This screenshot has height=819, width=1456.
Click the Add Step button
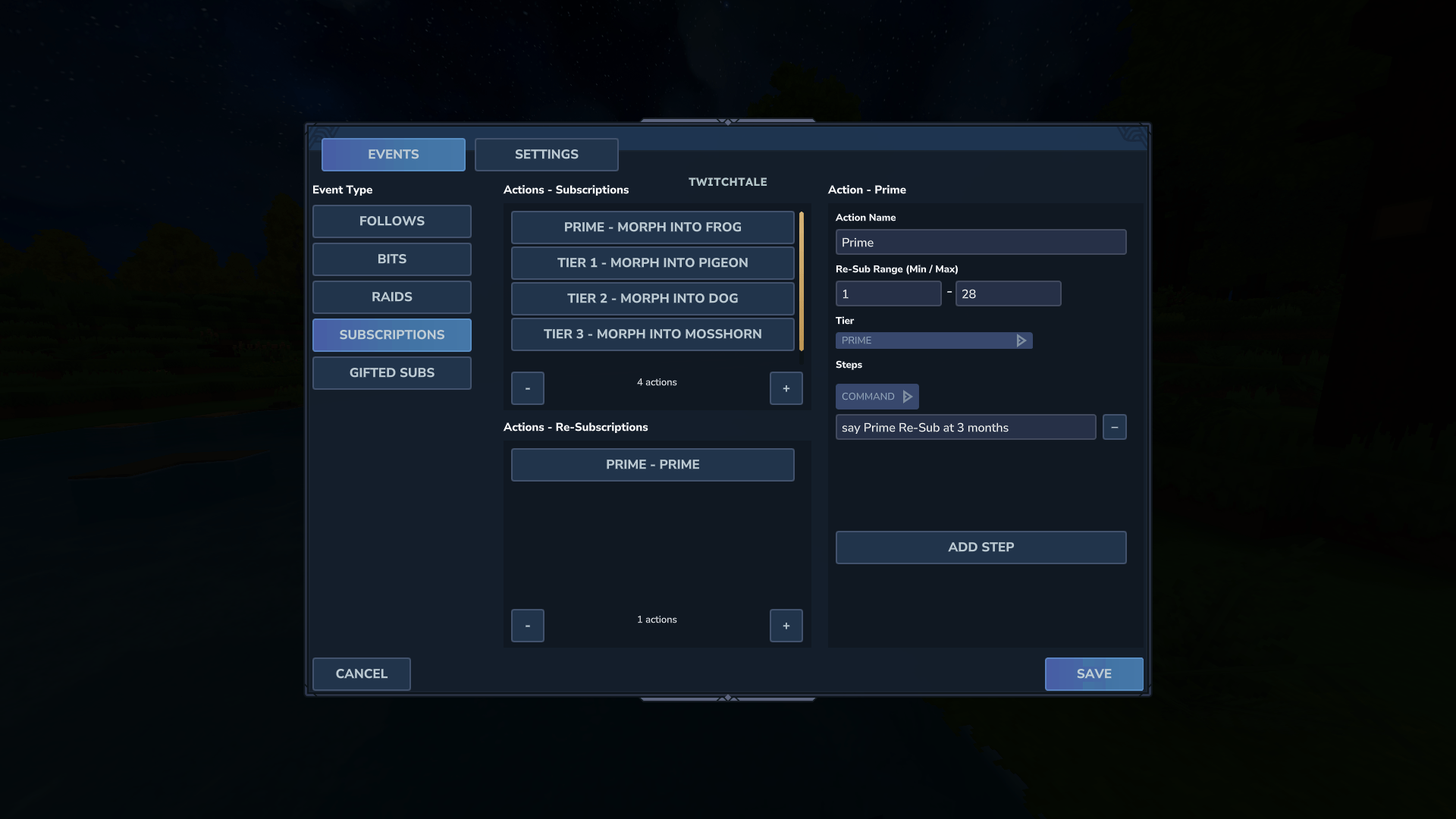[x=981, y=548]
